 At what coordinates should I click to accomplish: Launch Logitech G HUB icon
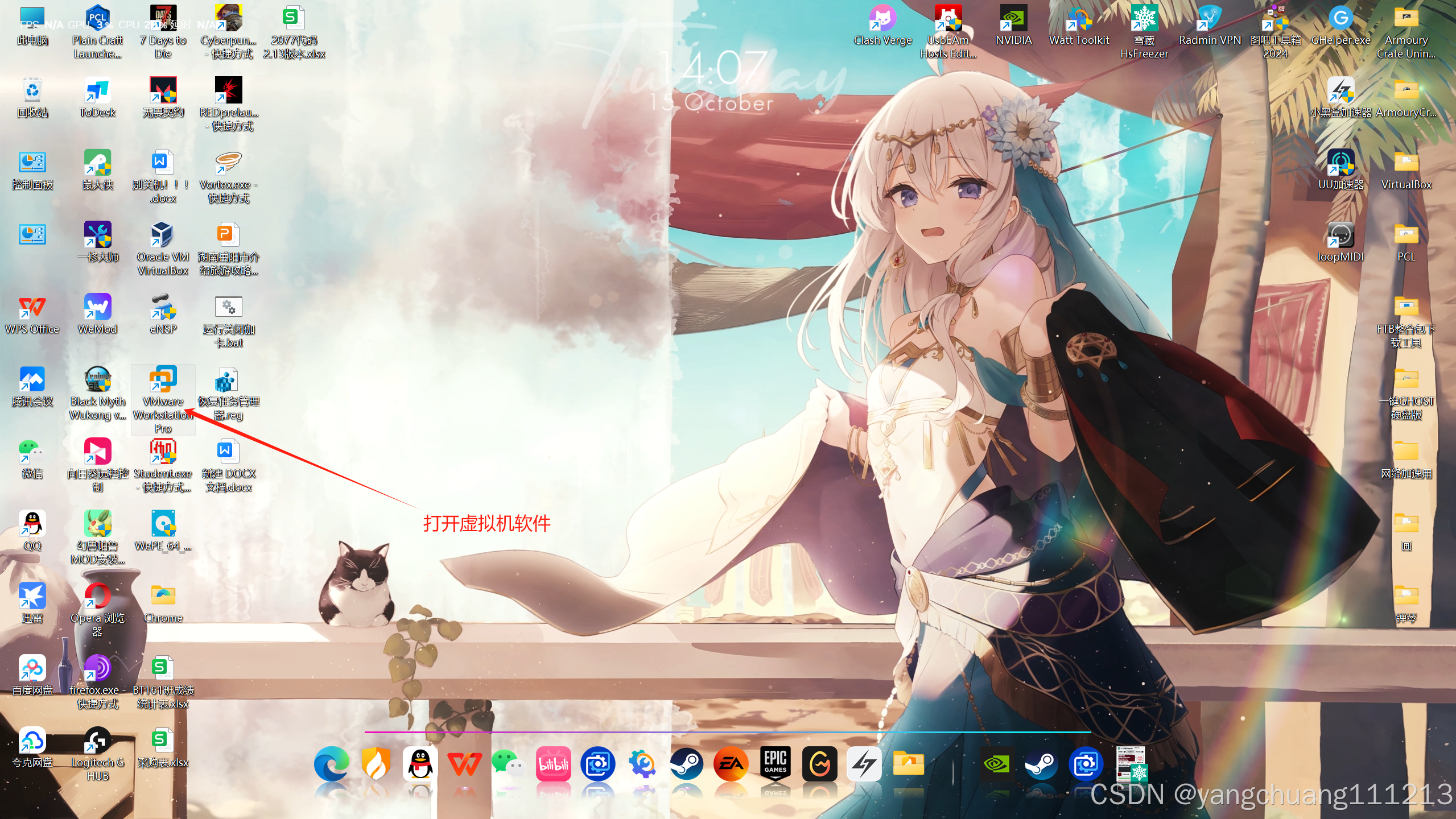point(98,755)
